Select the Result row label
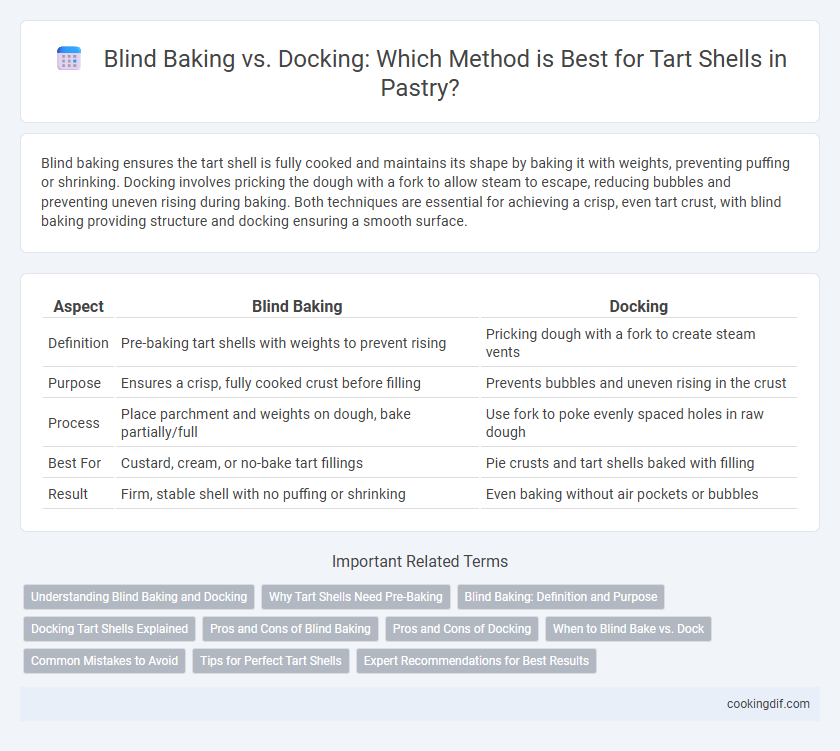Image resolution: width=840 pixels, height=751 pixels. coord(68,494)
